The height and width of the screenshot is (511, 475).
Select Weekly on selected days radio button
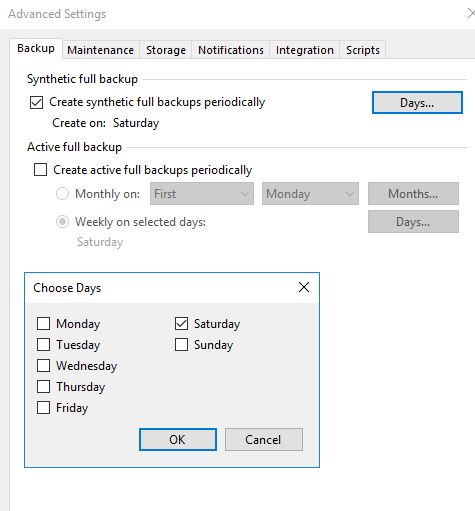pyautogui.click(x=62, y=222)
